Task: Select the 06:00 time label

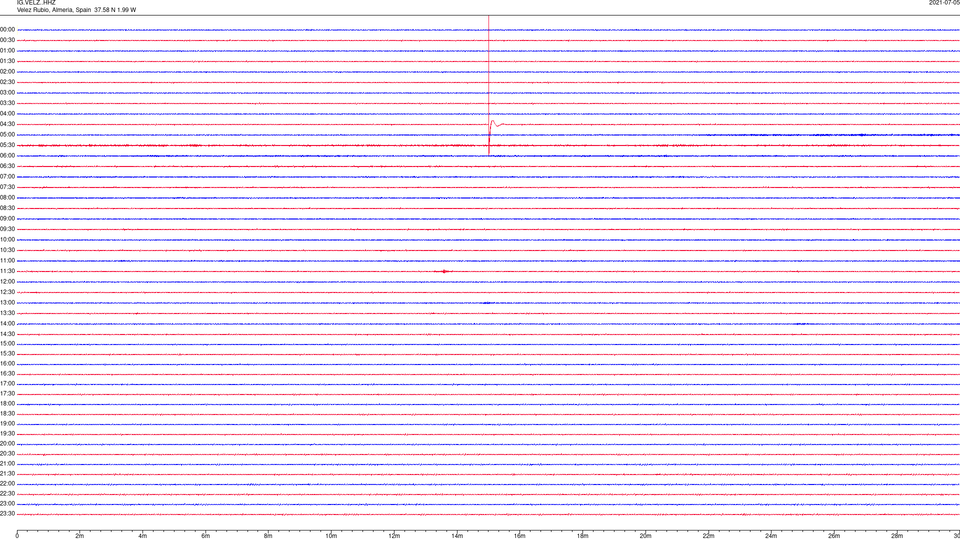Action: point(7,156)
